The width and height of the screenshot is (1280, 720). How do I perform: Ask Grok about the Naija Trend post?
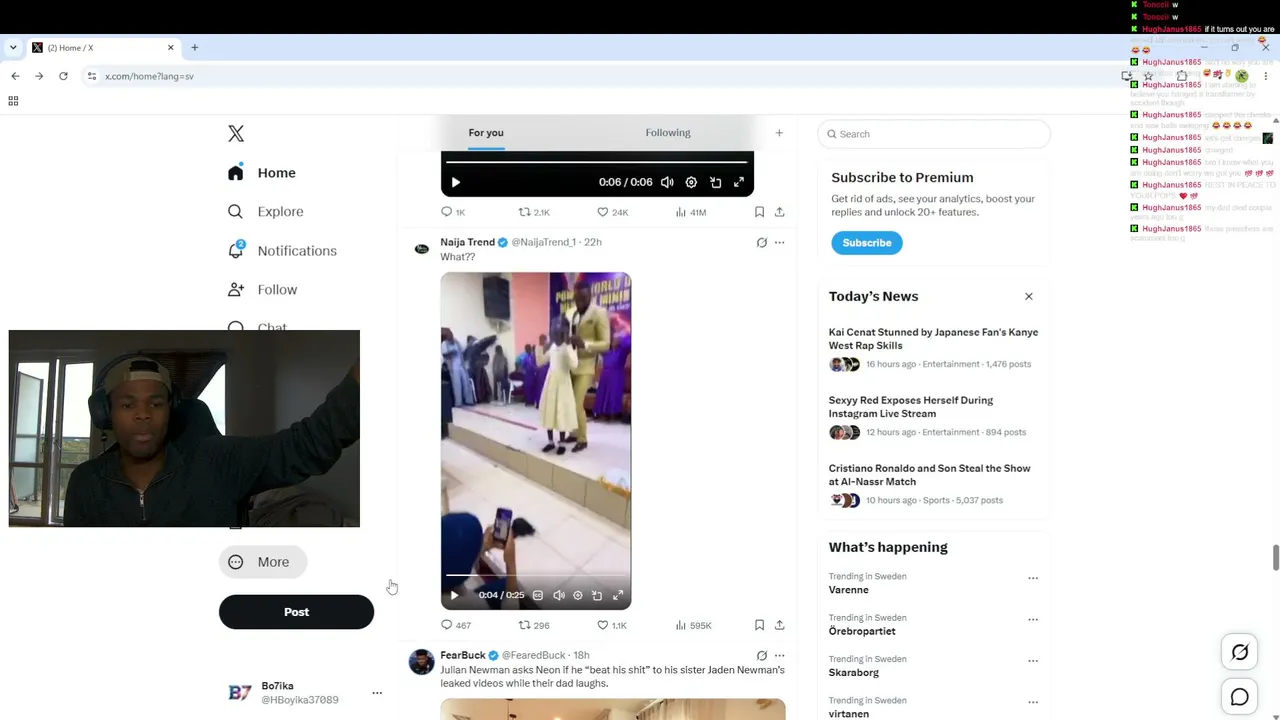click(x=762, y=242)
